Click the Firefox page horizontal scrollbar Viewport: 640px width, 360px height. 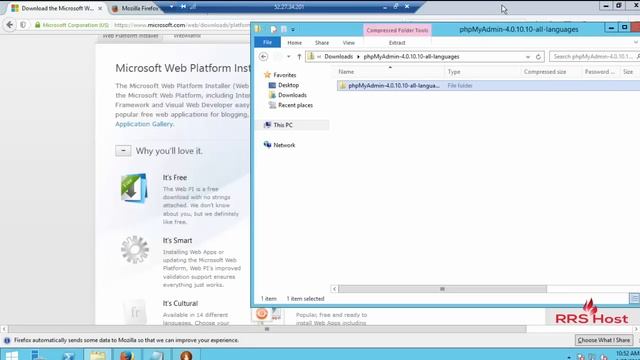coord(267,329)
